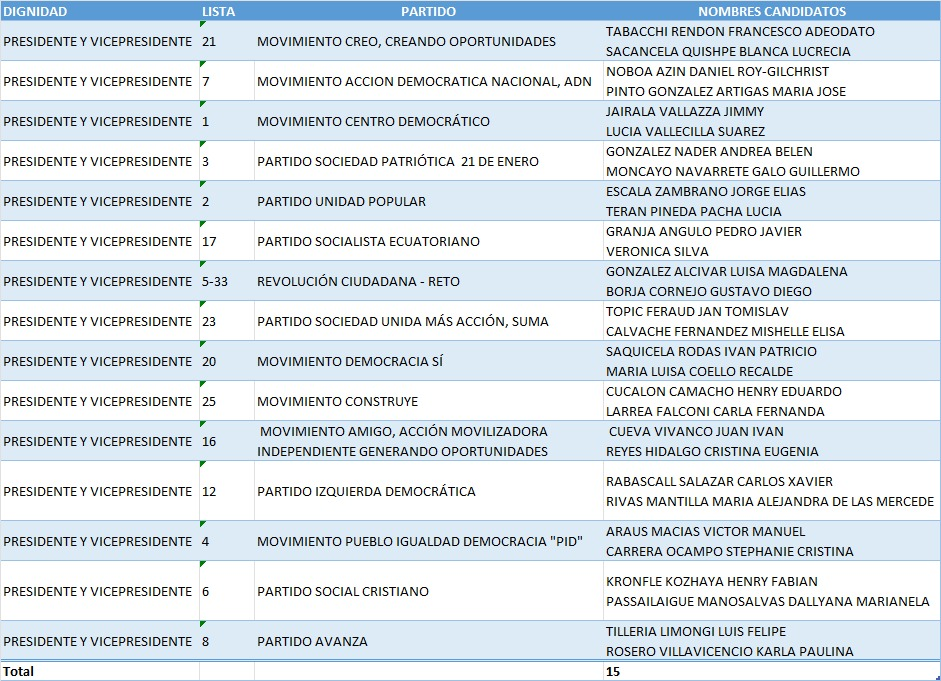Click candidate KRONFLE KOZHAYA HENRY FABIAN
The image size is (941, 681).
coord(711,581)
